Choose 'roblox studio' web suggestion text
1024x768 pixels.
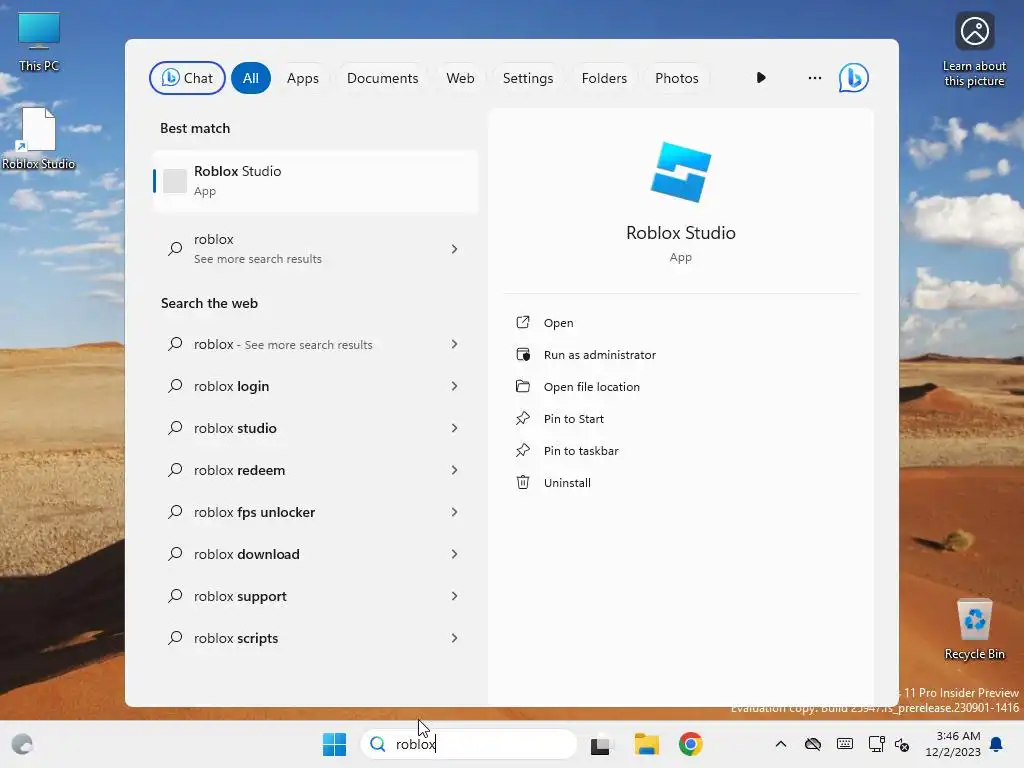(235, 428)
